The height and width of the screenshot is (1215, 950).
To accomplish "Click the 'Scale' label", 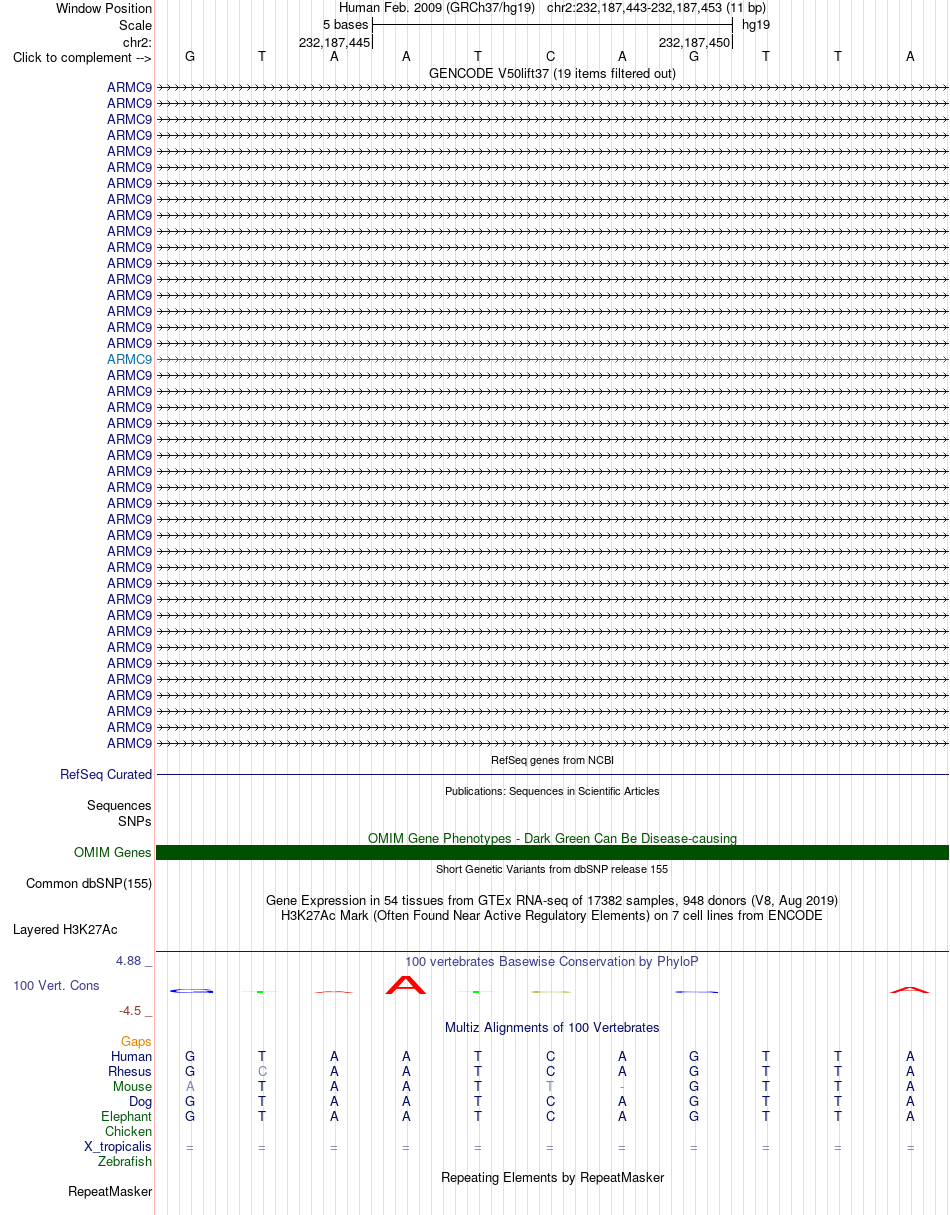I will [135, 25].
